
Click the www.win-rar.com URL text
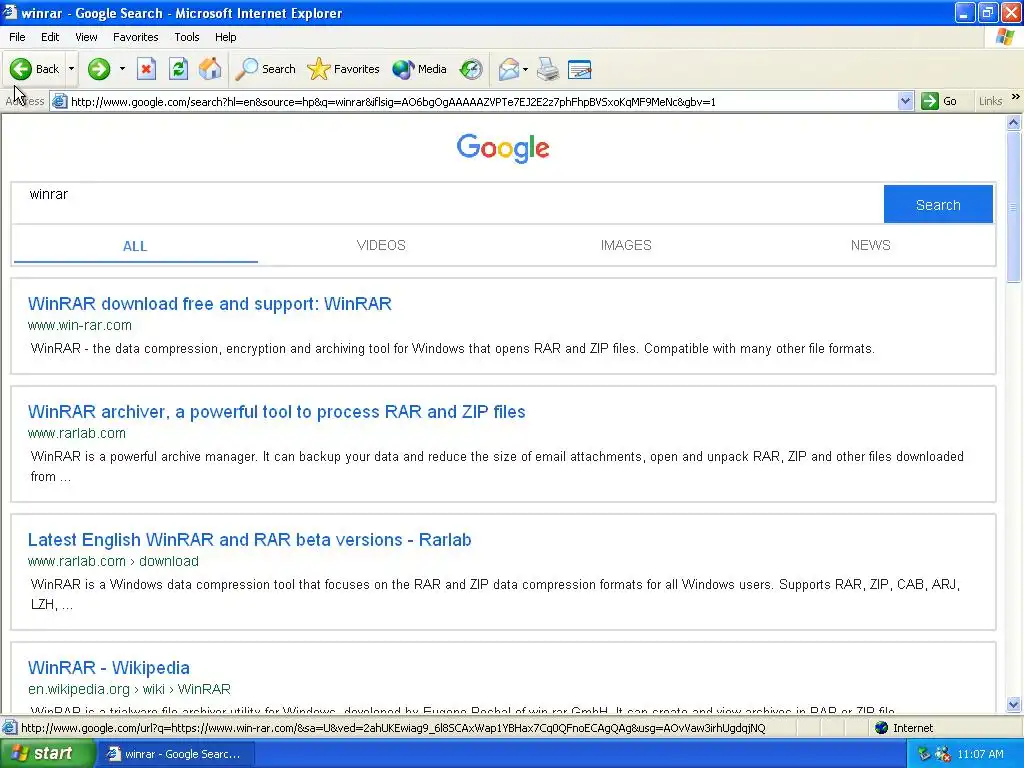pos(80,325)
